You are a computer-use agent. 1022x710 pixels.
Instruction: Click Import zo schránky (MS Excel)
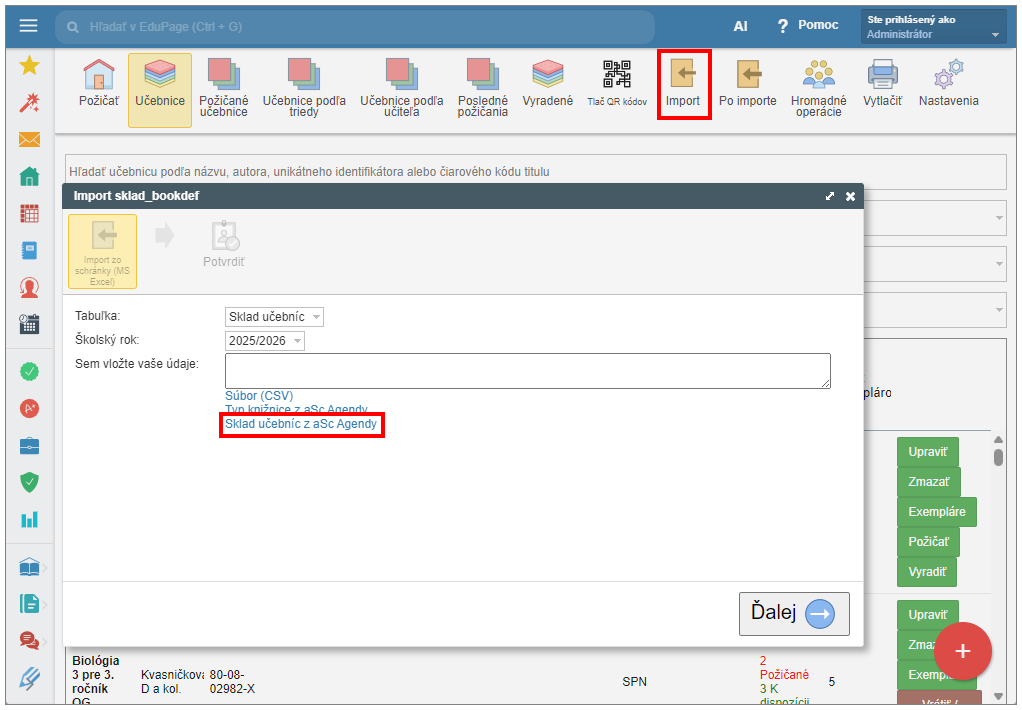(x=102, y=251)
